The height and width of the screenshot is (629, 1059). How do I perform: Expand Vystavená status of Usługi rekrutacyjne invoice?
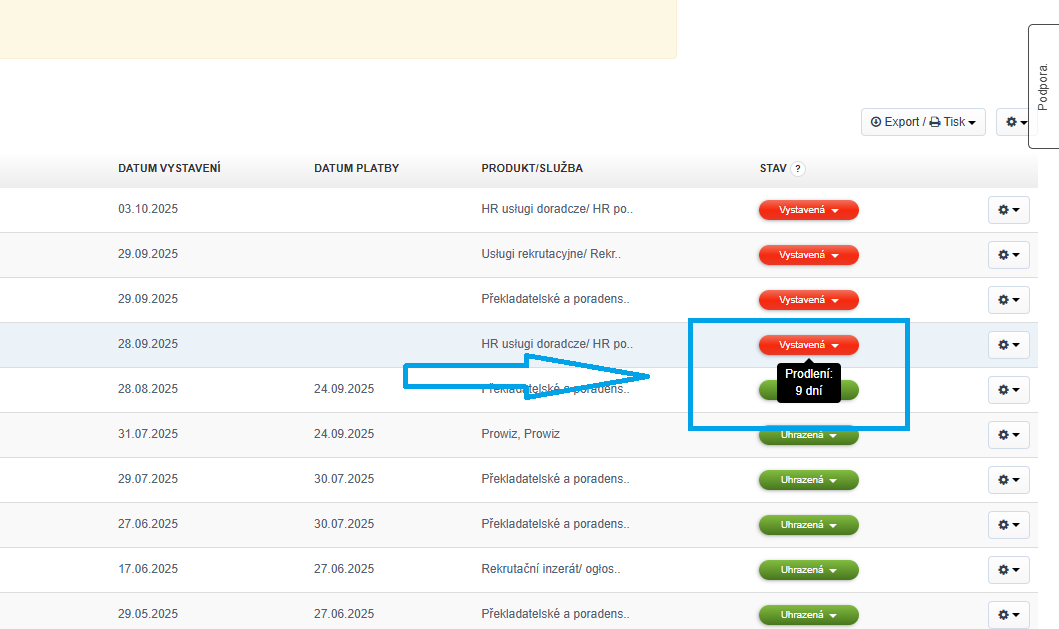point(808,255)
